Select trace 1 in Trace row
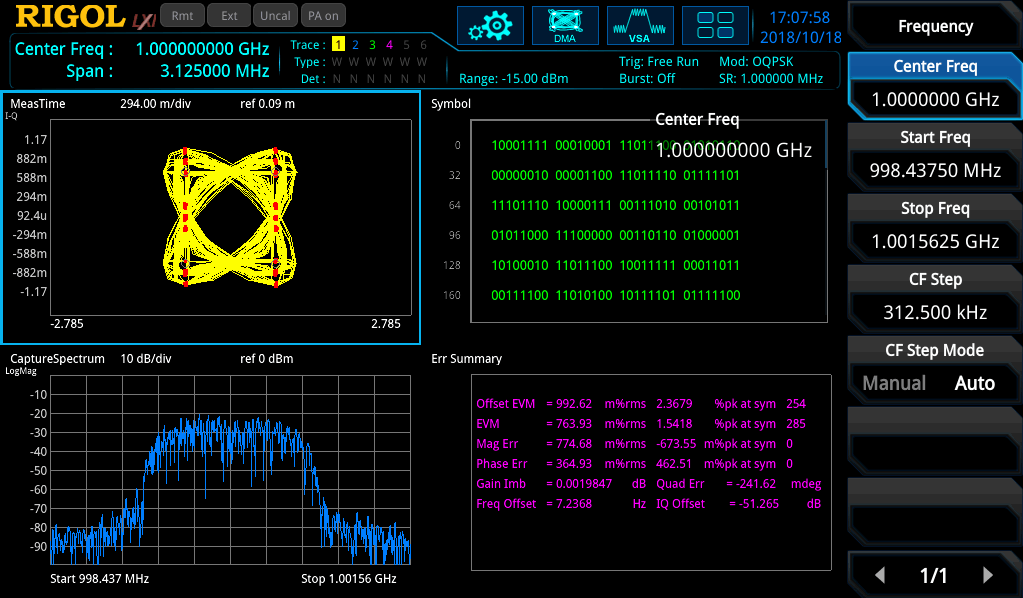Screen dimensions: 1023x598 (x=338, y=44)
